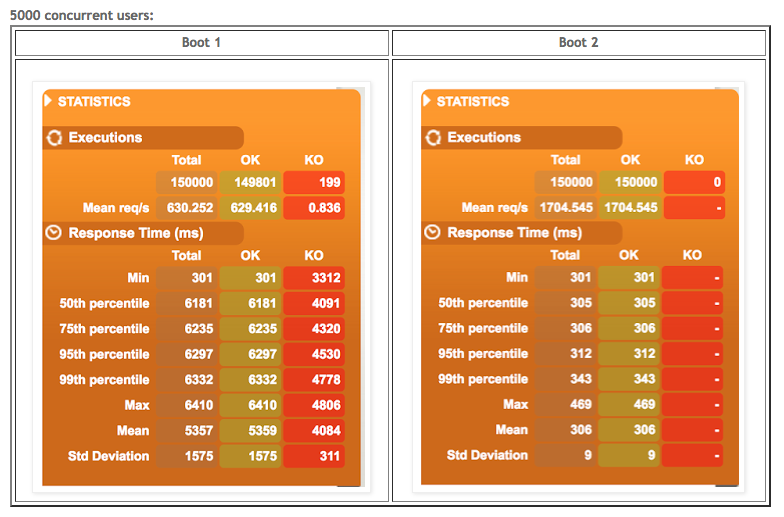This screenshot has width=784, height=517.
Task: Click Boot 1 mean req/s OK 629.416
Action: (x=250, y=208)
